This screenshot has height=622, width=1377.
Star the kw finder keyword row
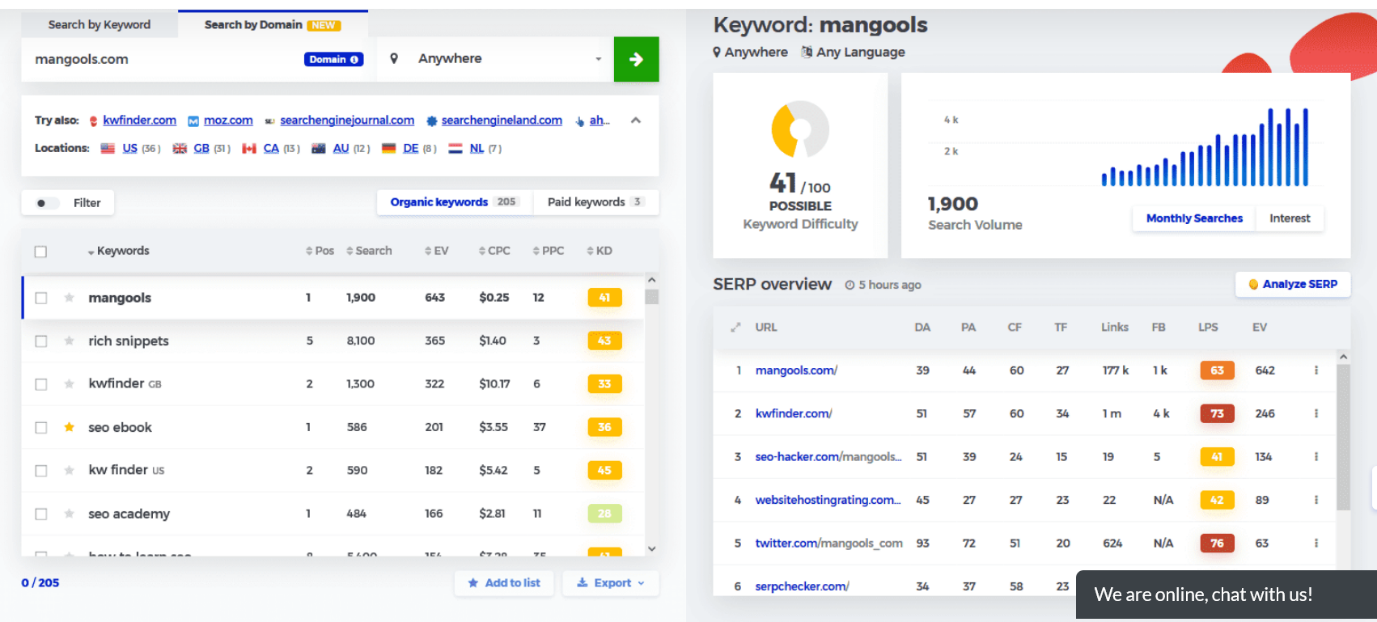[x=69, y=470]
